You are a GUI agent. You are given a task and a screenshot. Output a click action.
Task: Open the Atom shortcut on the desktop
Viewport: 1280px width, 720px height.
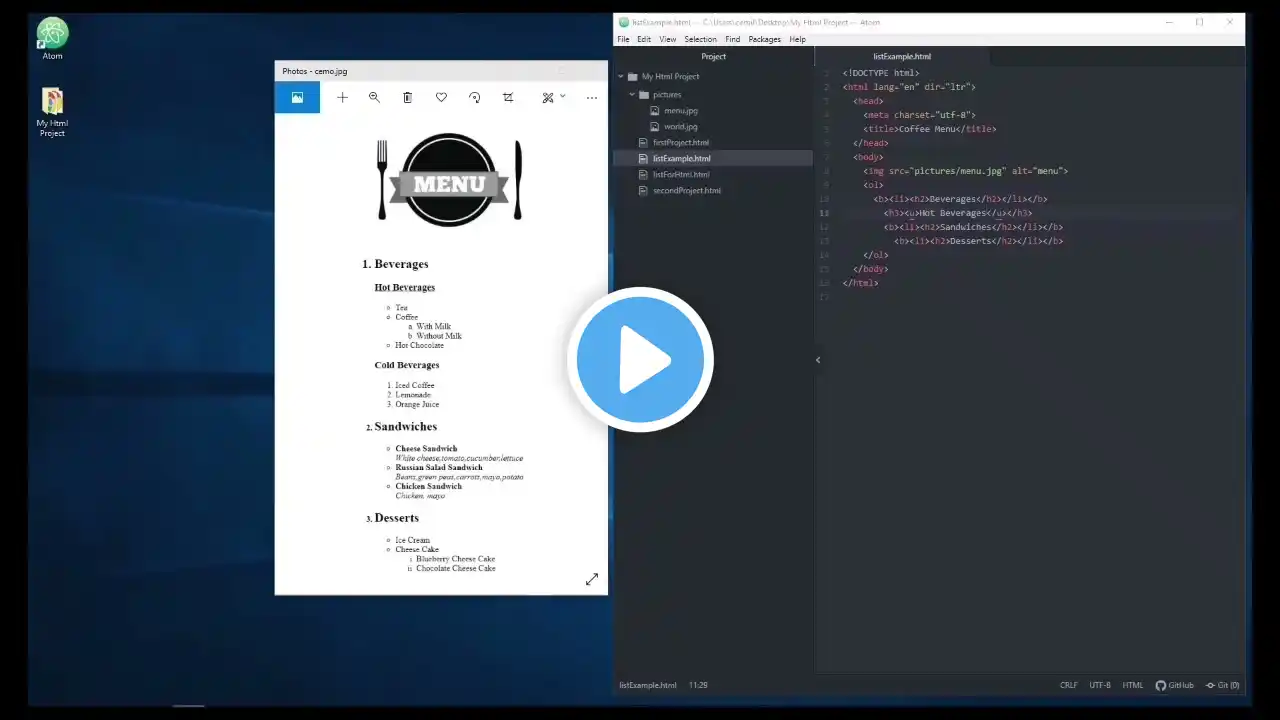coord(52,38)
